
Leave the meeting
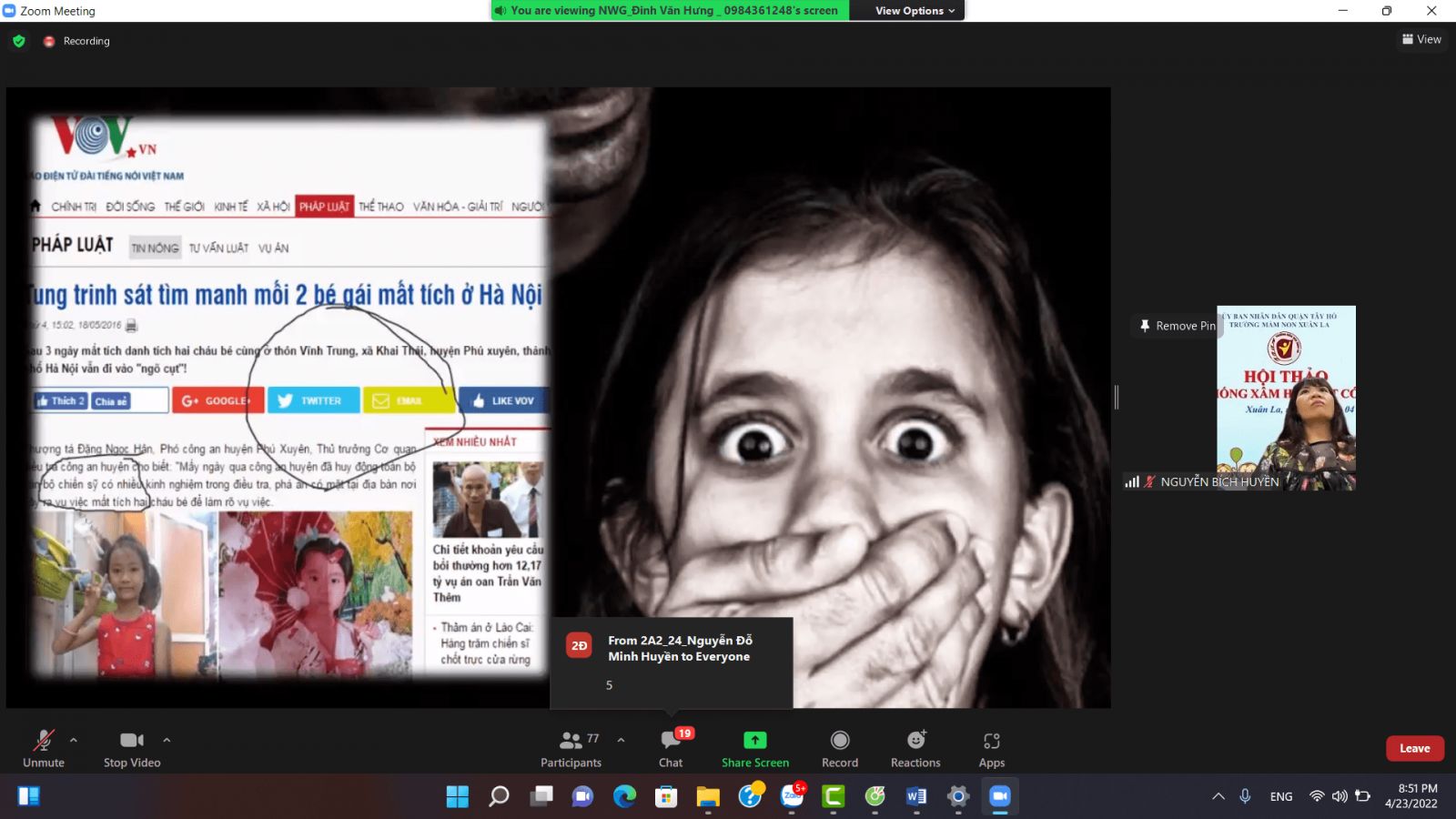(x=1414, y=748)
